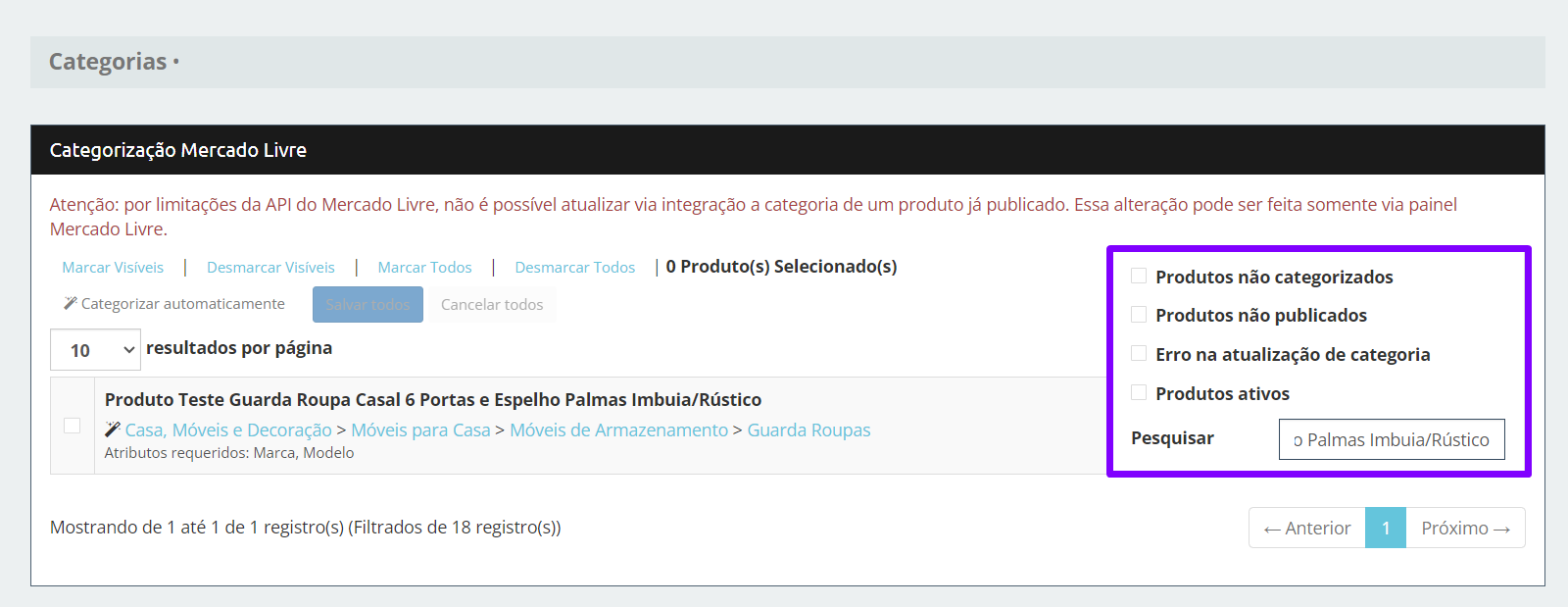
Task: Go to Próximo page
Action: [x=1465, y=528]
